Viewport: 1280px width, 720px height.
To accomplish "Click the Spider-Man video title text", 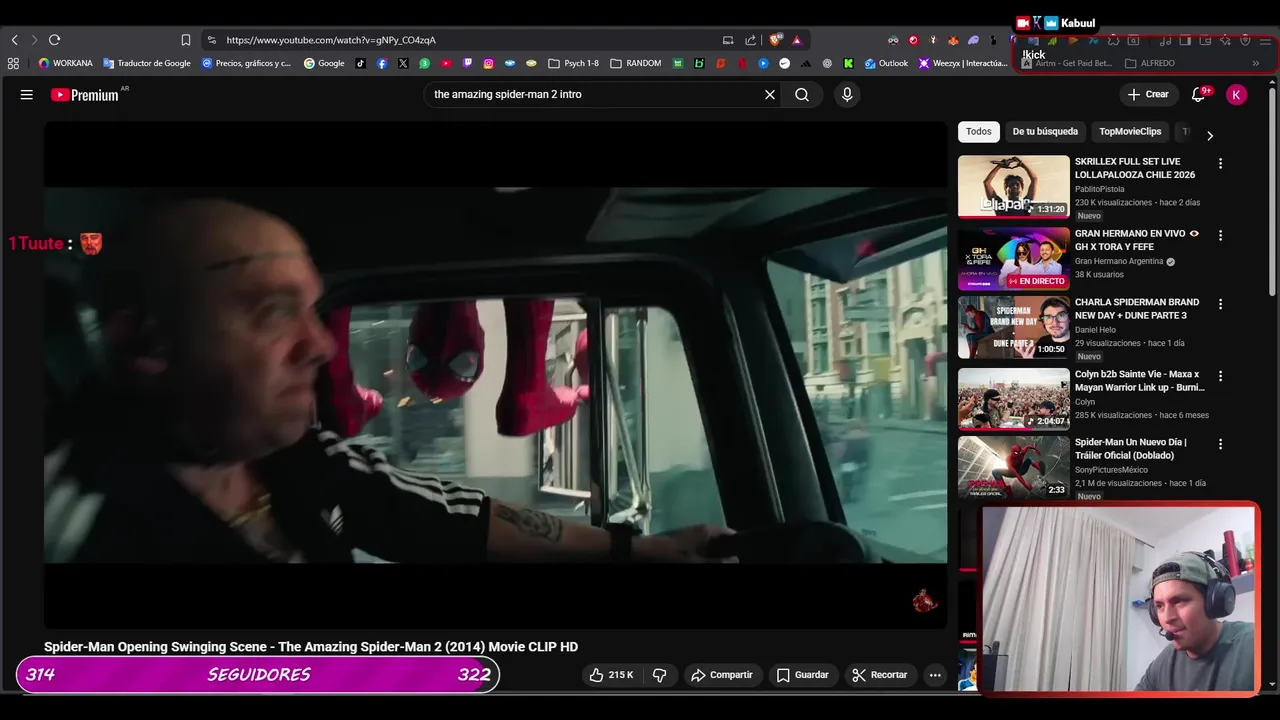I will (x=311, y=647).
